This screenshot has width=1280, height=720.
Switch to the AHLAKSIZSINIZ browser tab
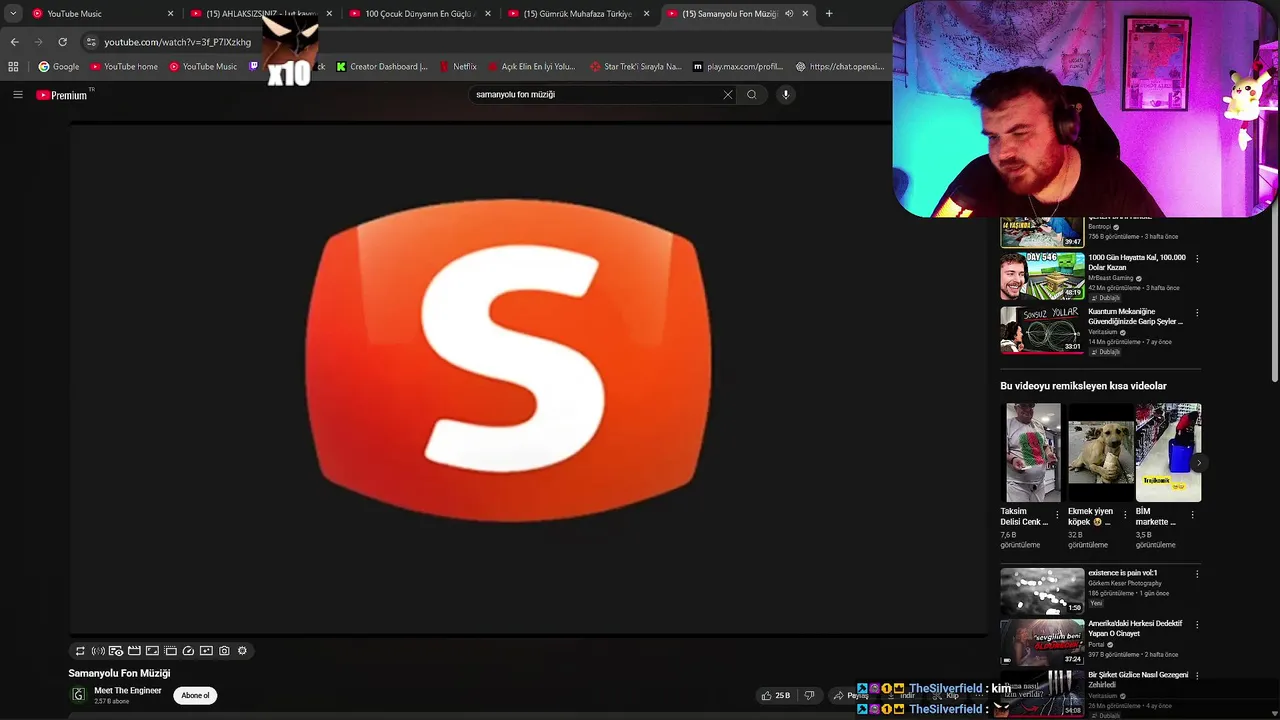pos(261,14)
